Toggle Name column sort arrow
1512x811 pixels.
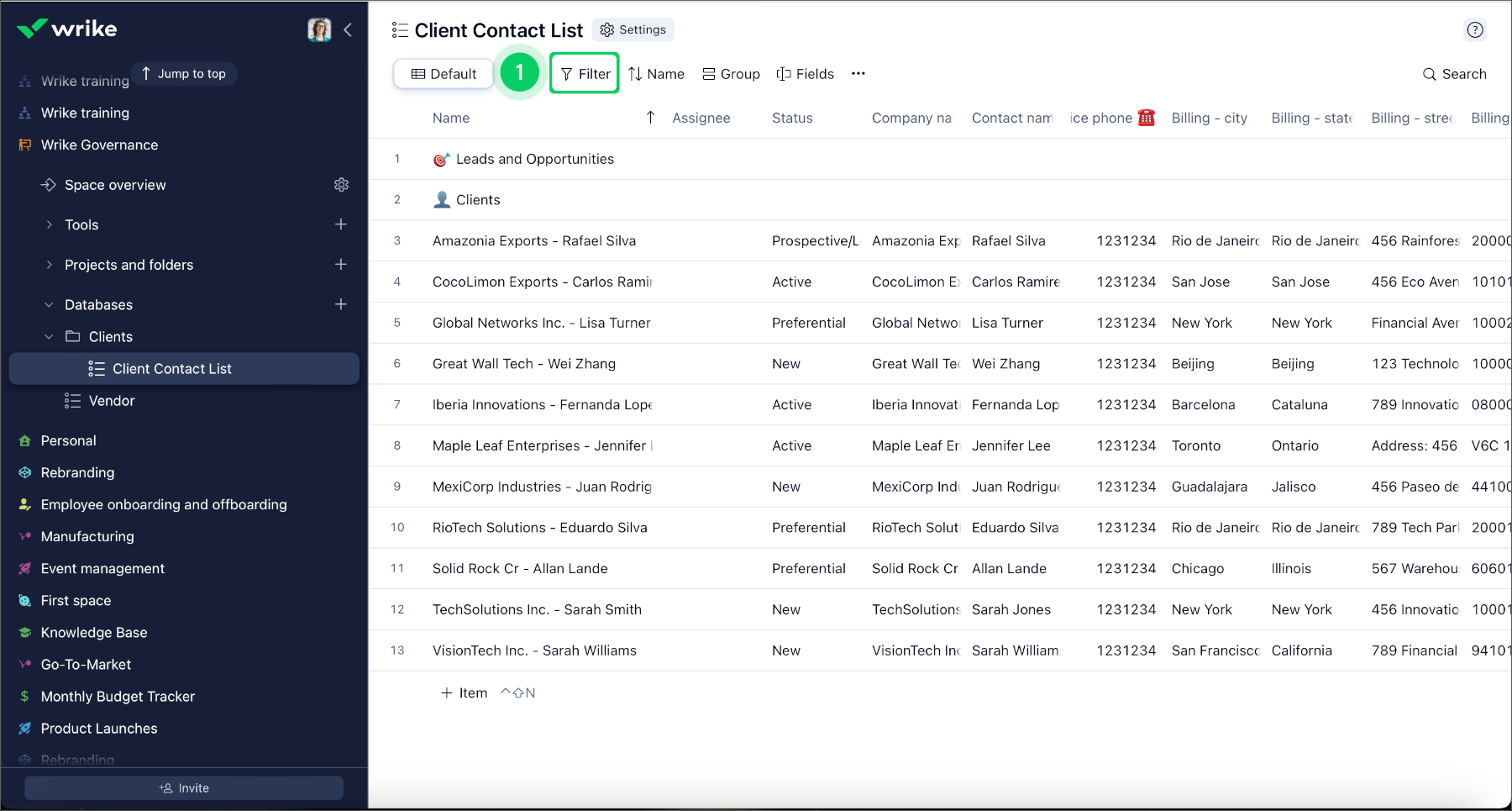click(x=650, y=118)
